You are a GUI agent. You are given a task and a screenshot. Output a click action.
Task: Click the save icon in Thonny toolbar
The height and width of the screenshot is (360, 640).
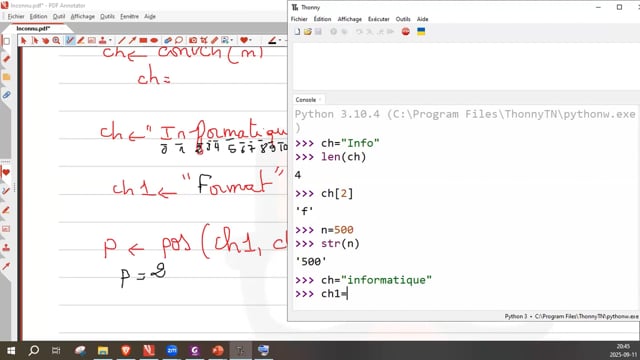pyautogui.click(x=318, y=31)
